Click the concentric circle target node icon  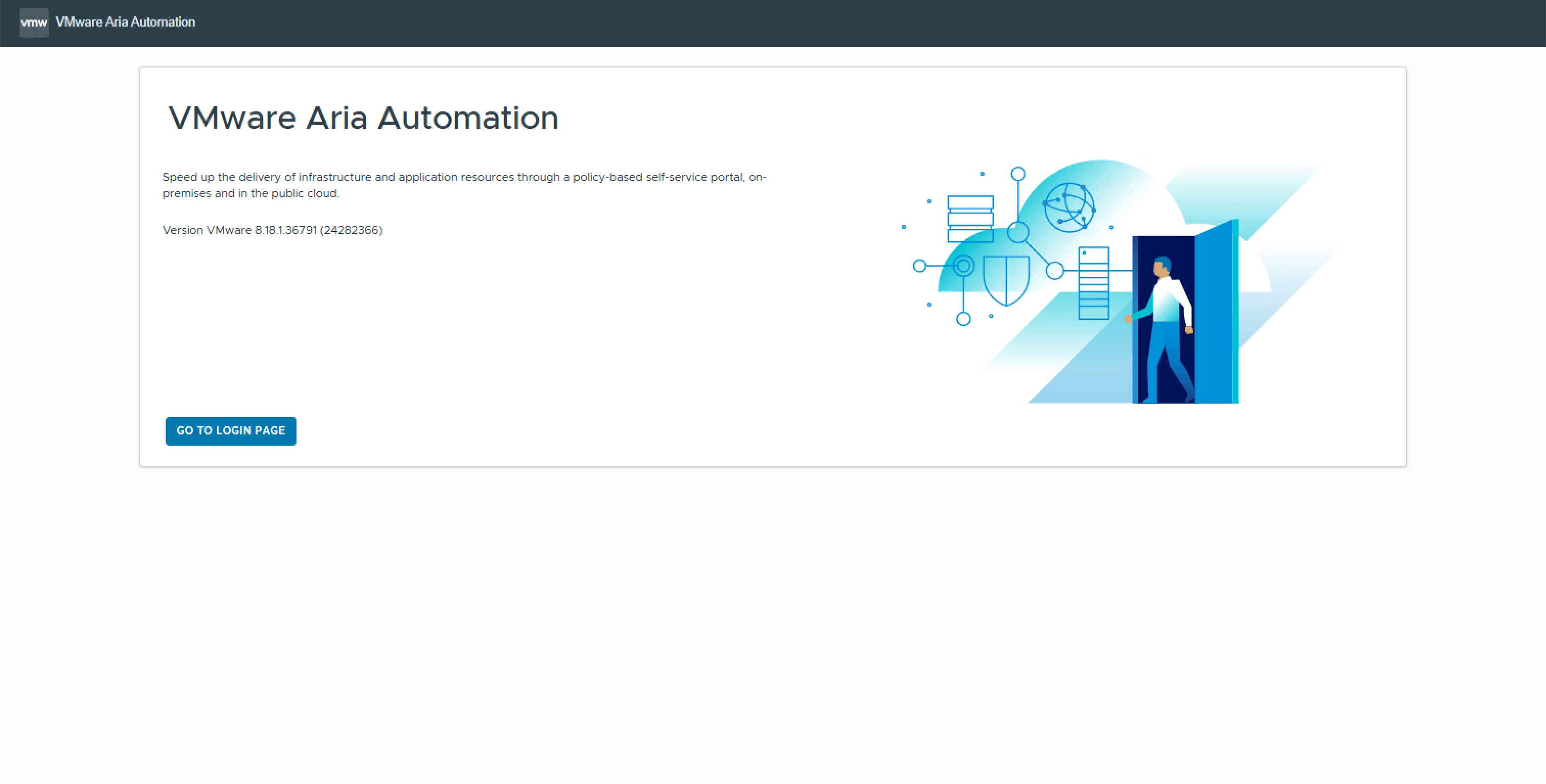coord(963,265)
